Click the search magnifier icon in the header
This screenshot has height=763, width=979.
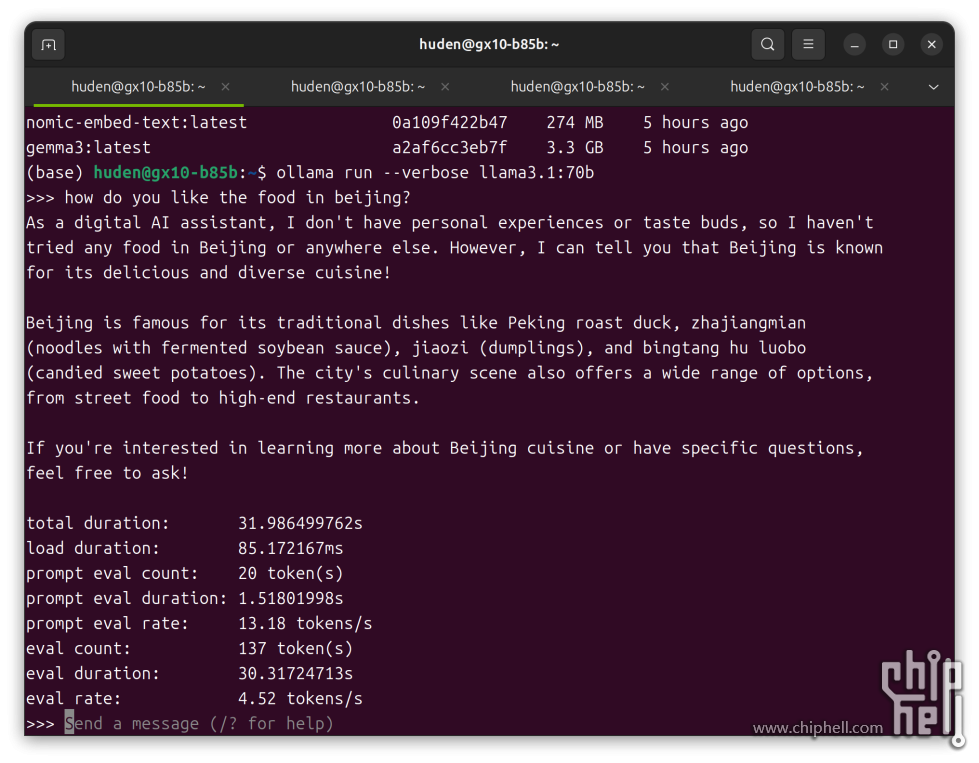(x=767, y=45)
